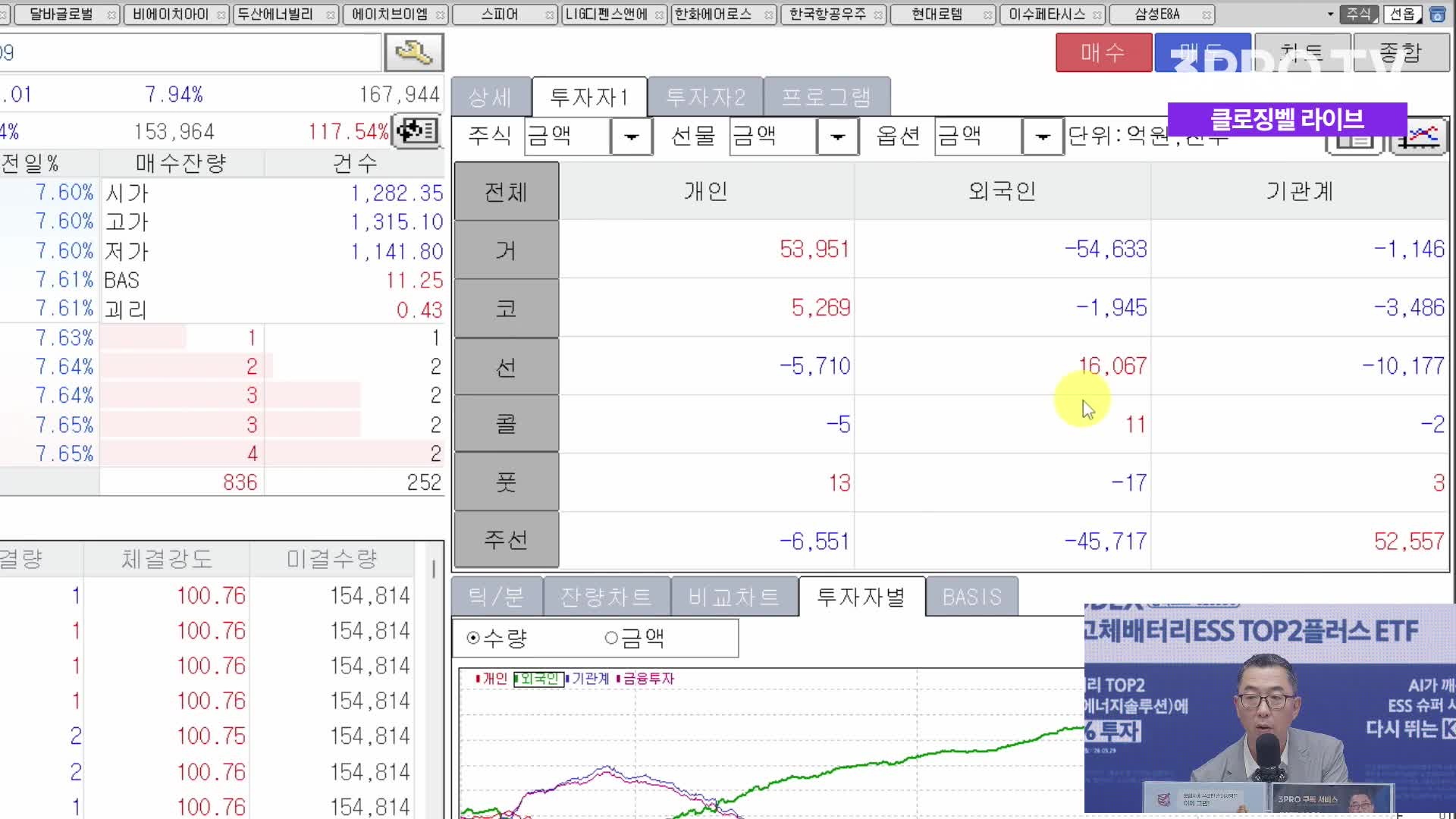The width and height of the screenshot is (1456, 819).
Task: Open the line chart view icon
Action: (x=1420, y=139)
